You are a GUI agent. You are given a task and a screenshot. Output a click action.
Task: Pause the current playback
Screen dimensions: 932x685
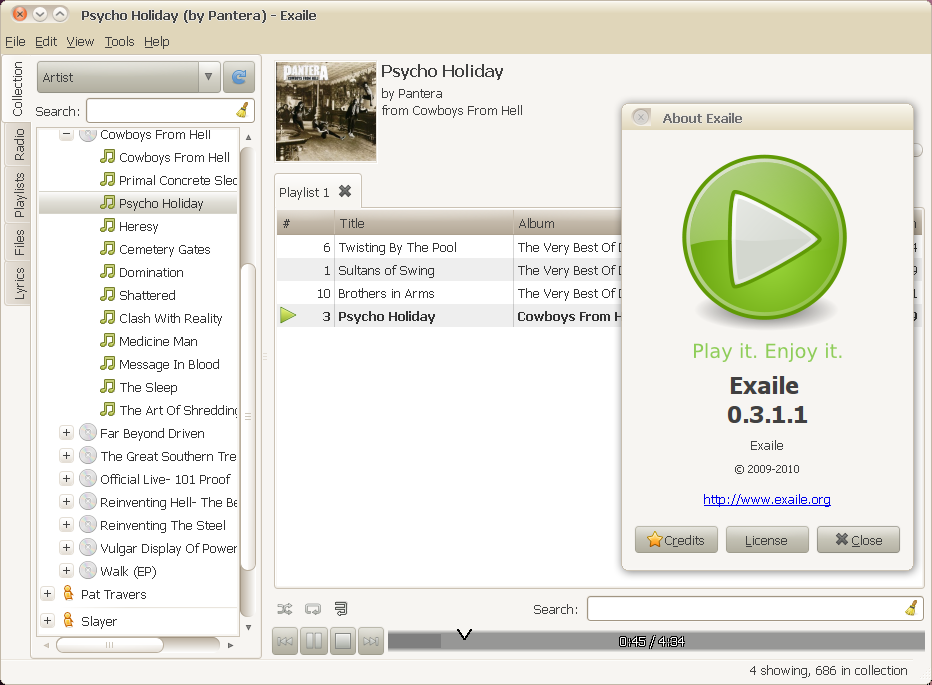point(314,641)
